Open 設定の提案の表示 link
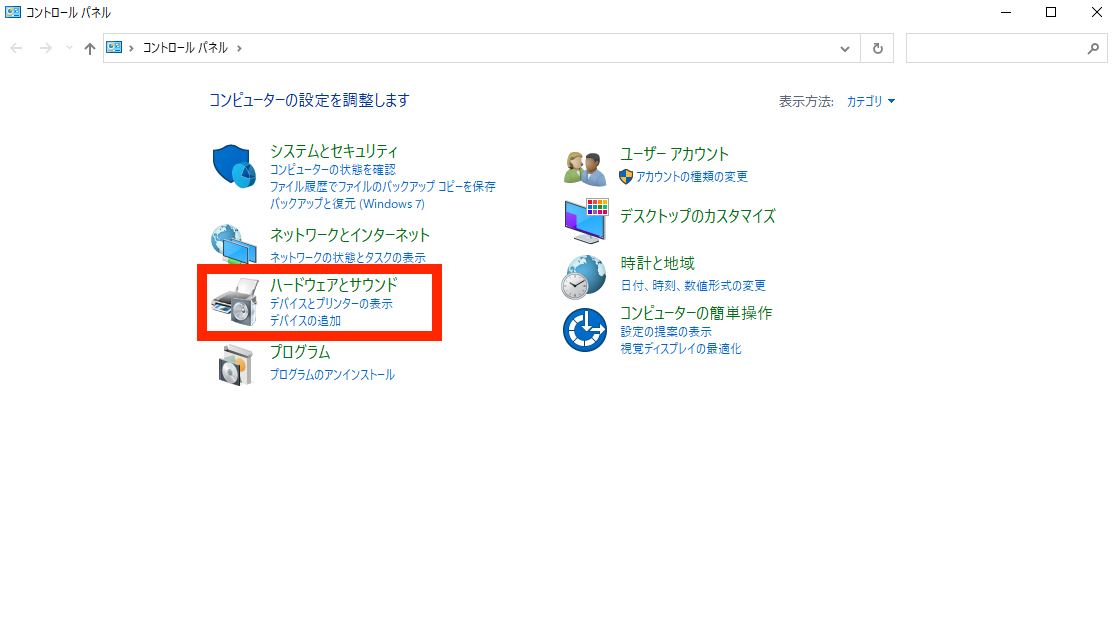1116x626 pixels. (x=666, y=331)
